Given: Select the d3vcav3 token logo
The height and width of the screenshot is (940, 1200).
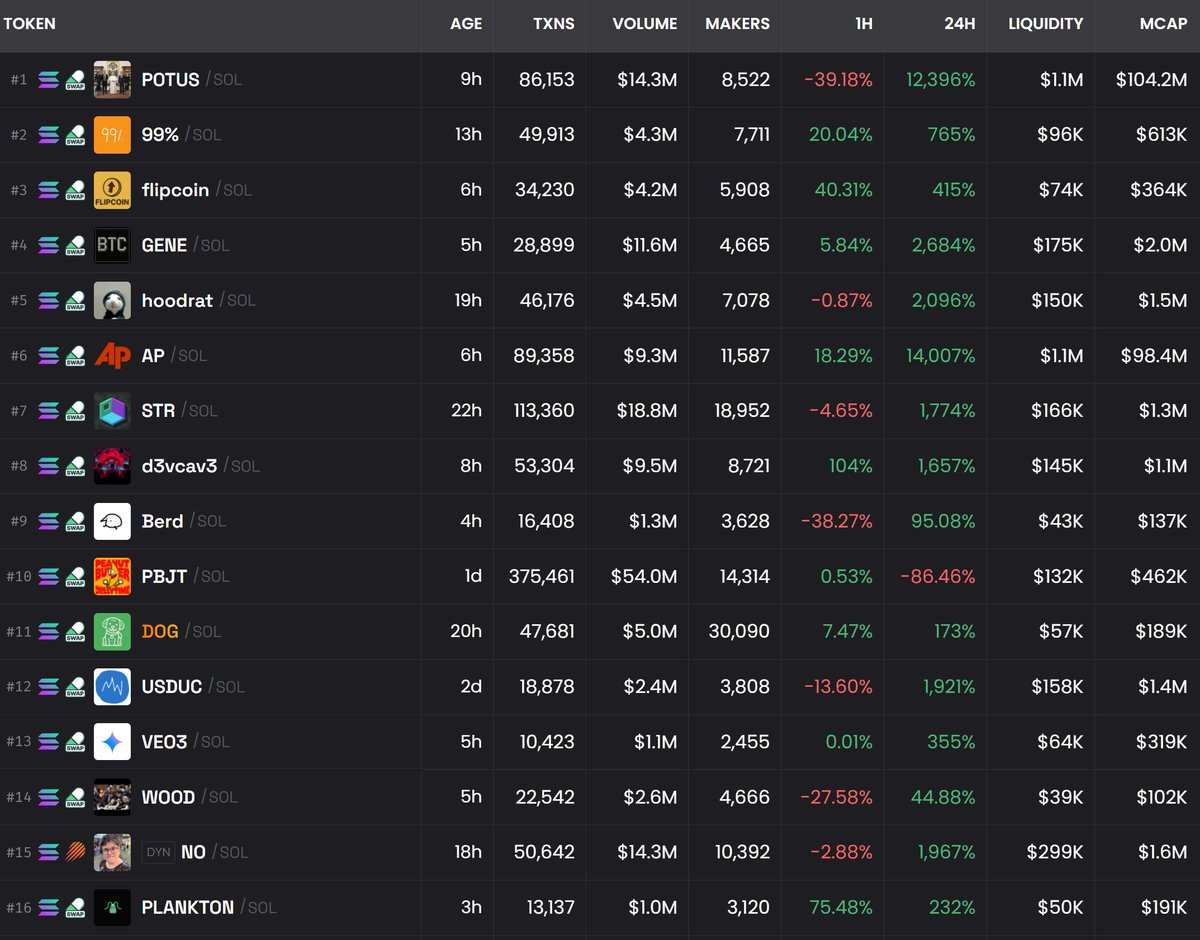Looking at the screenshot, I should [112, 466].
